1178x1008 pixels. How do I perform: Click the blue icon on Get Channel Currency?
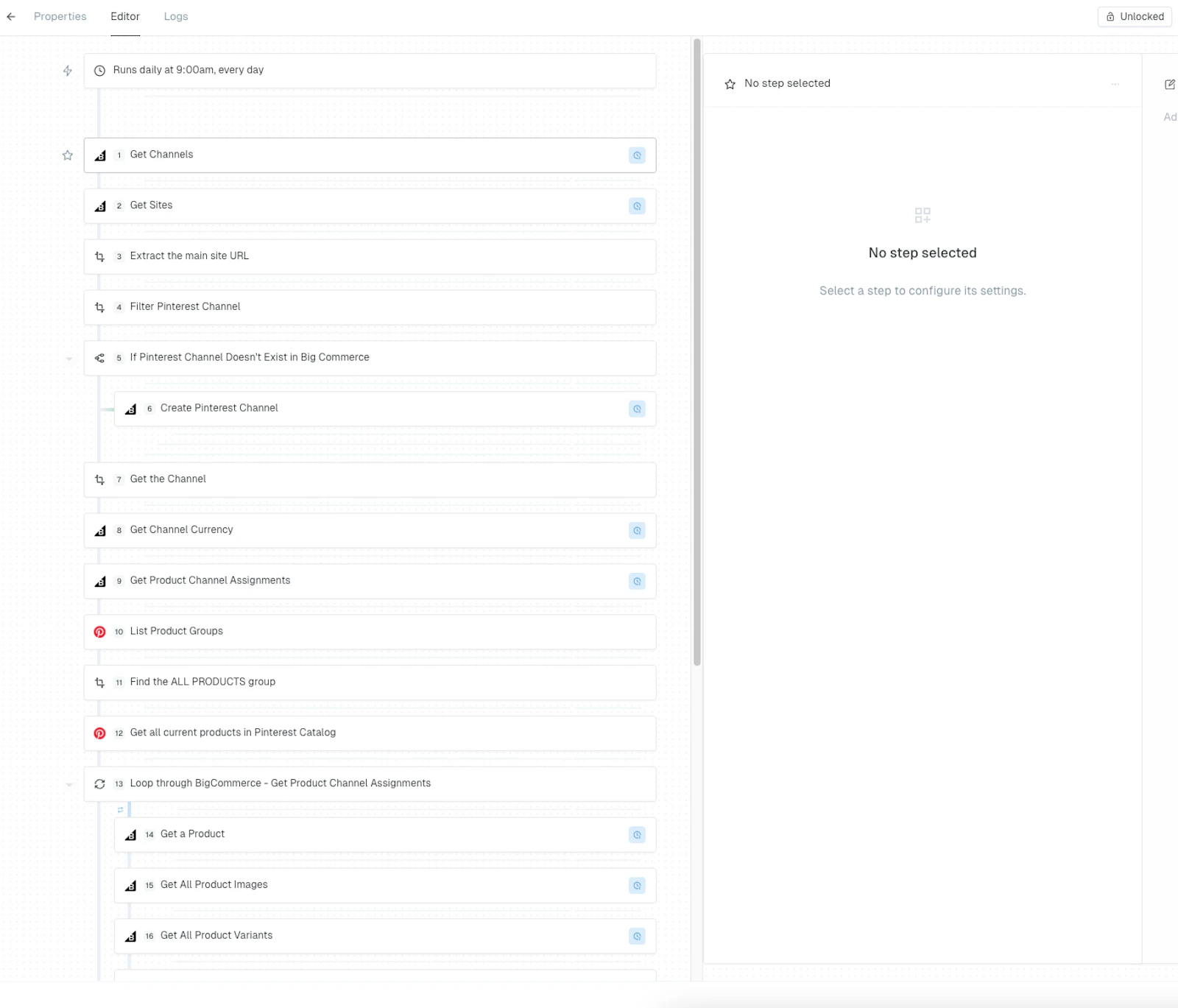[x=637, y=531]
